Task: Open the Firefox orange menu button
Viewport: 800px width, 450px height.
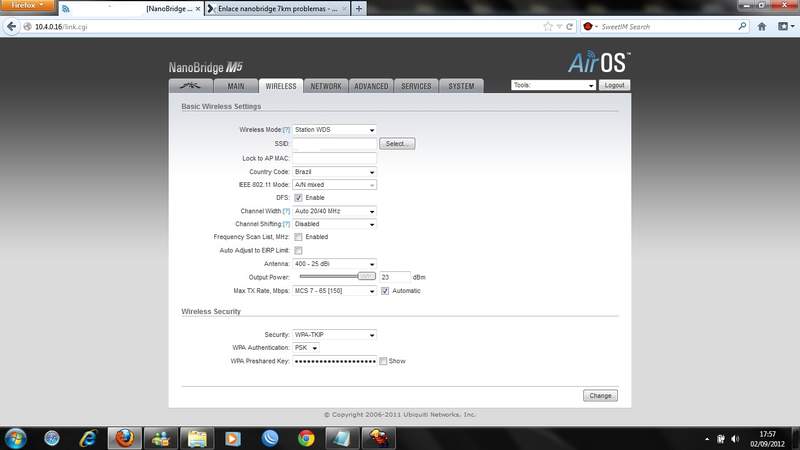Action: [x=27, y=5]
